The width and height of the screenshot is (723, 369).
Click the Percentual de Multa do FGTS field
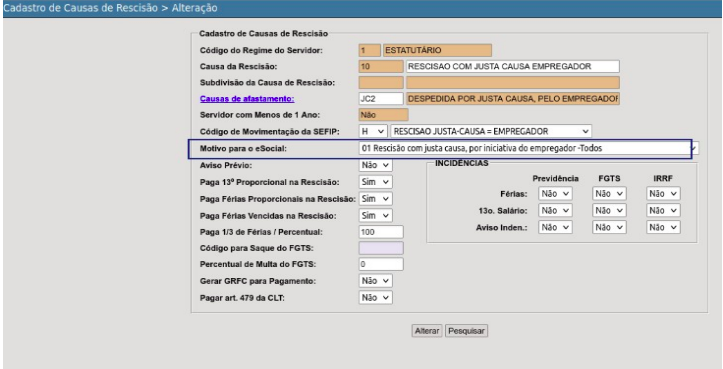[x=381, y=264]
